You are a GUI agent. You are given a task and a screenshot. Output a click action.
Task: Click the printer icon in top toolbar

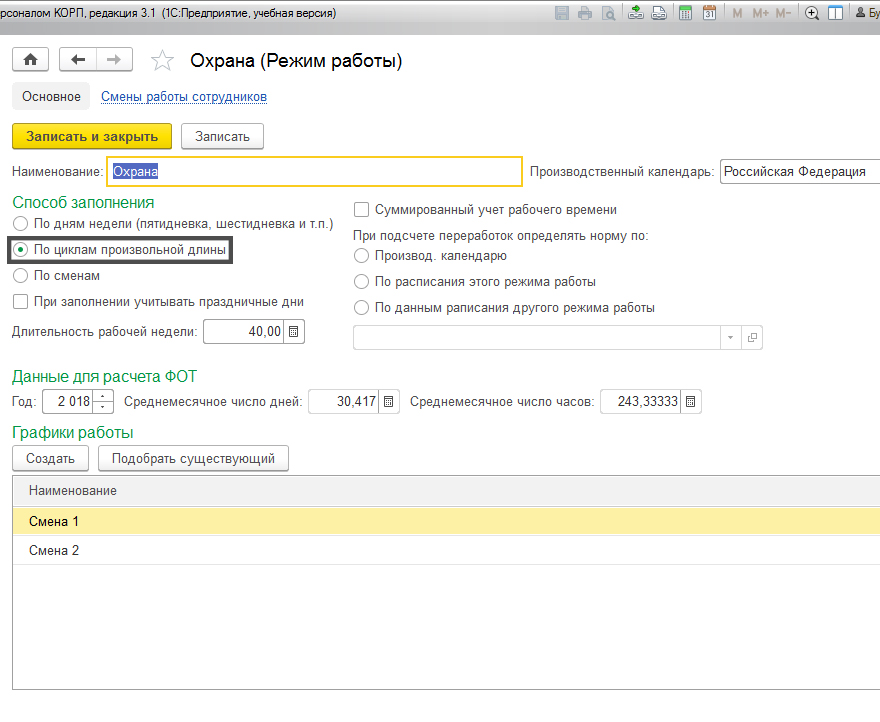point(585,13)
